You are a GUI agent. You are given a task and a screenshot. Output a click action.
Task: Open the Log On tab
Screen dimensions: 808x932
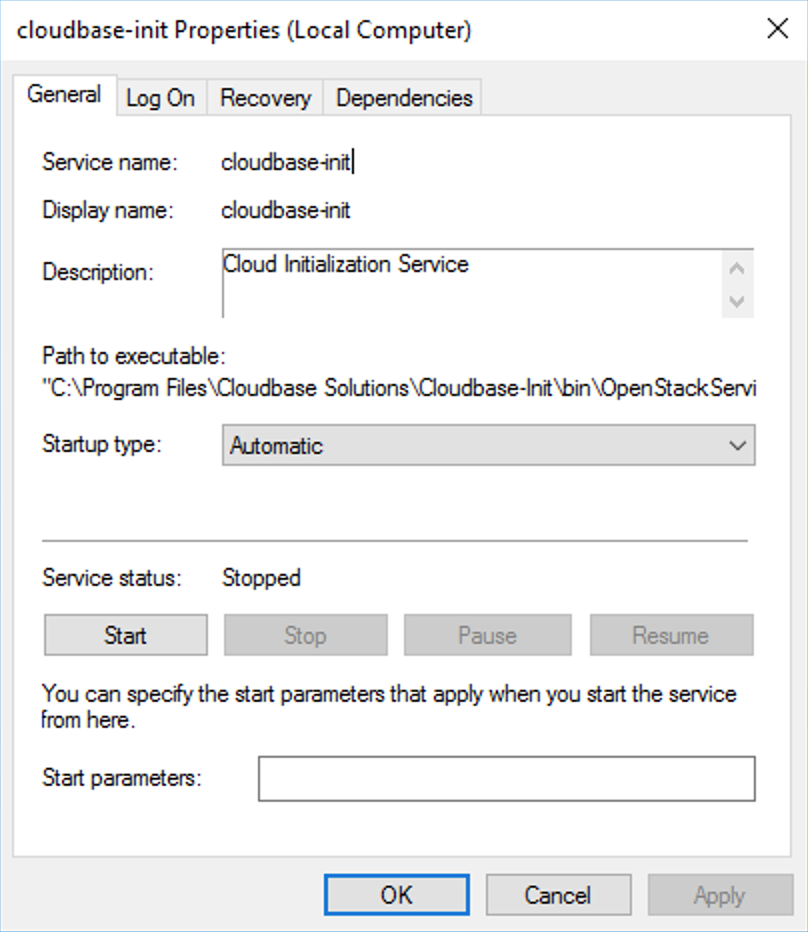pos(160,98)
